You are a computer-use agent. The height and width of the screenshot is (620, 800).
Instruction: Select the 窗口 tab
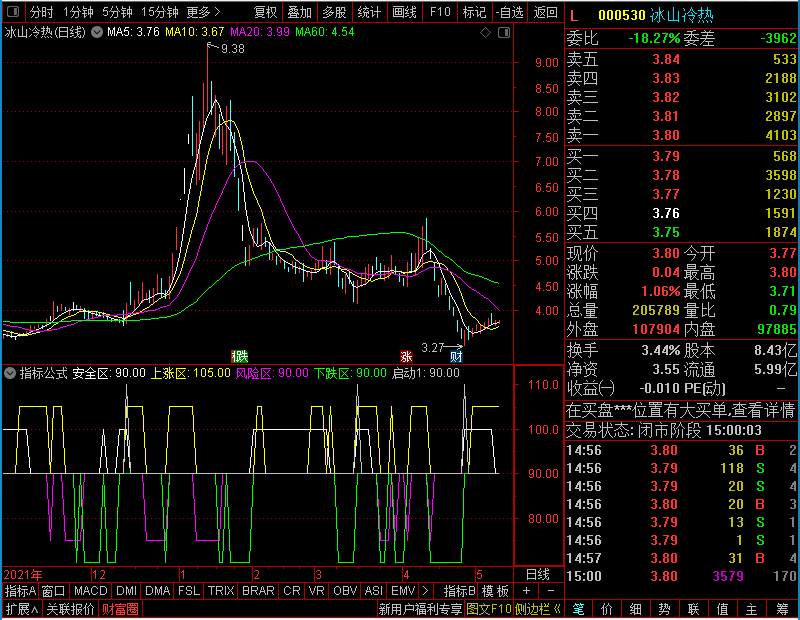[54, 591]
